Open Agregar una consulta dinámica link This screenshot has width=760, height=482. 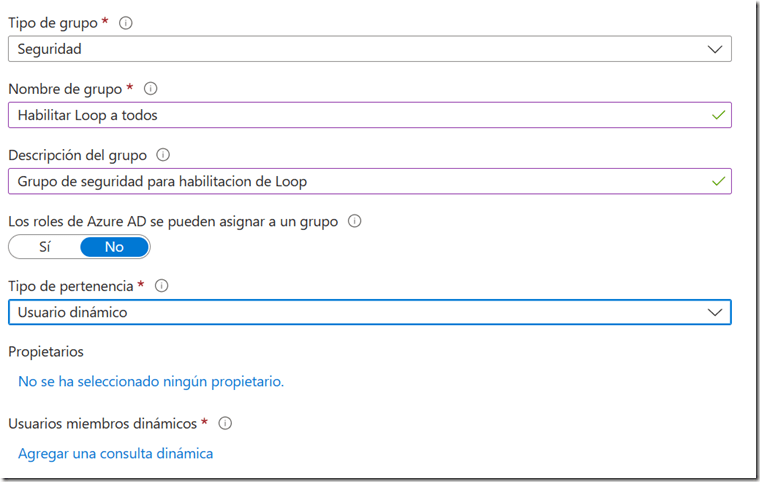tap(115, 453)
